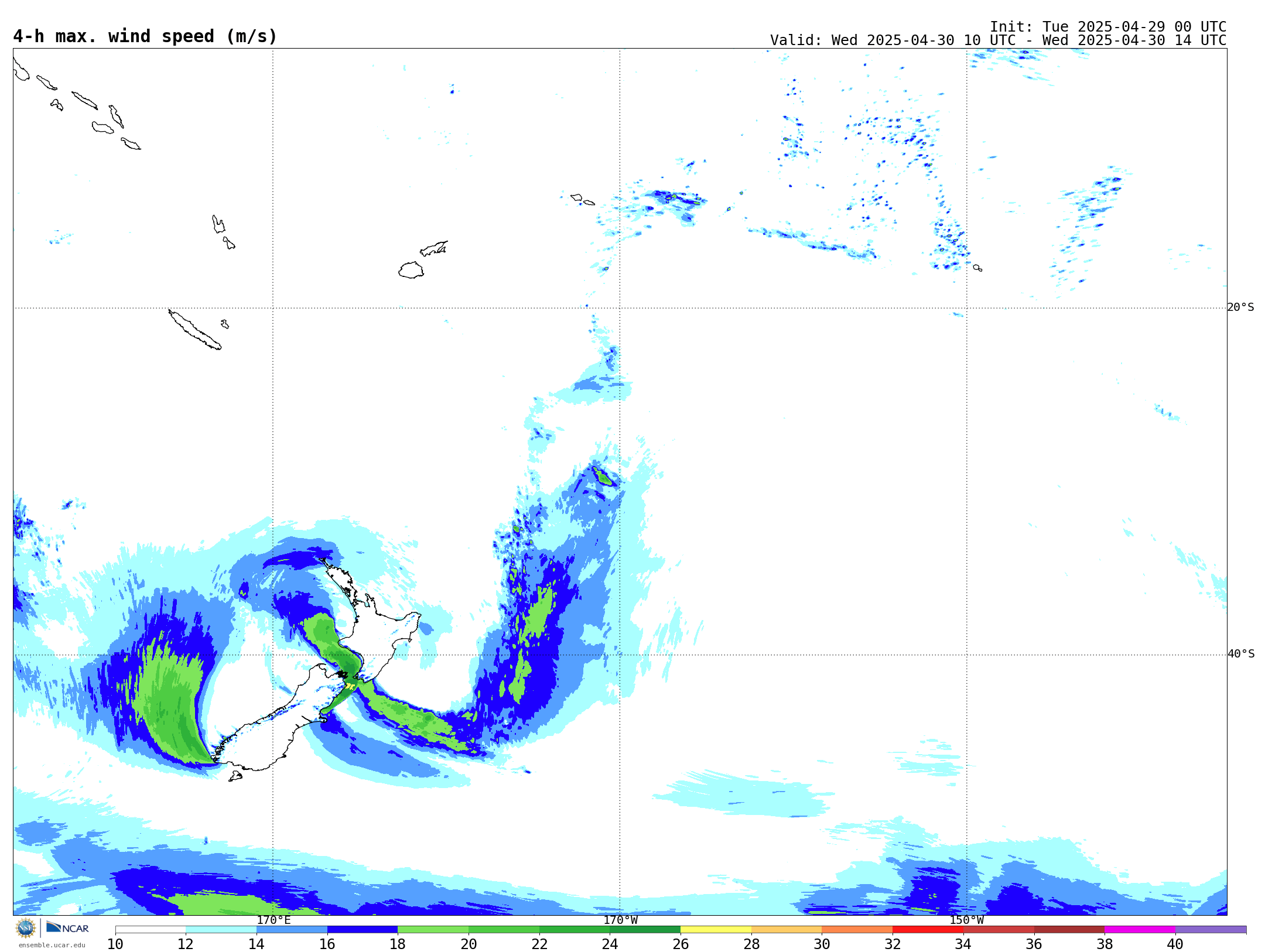Image resolution: width=1265 pixels, height=952 pixels.
Task: Click the ensemble.ucar.edu text
Action: (52, 945)
